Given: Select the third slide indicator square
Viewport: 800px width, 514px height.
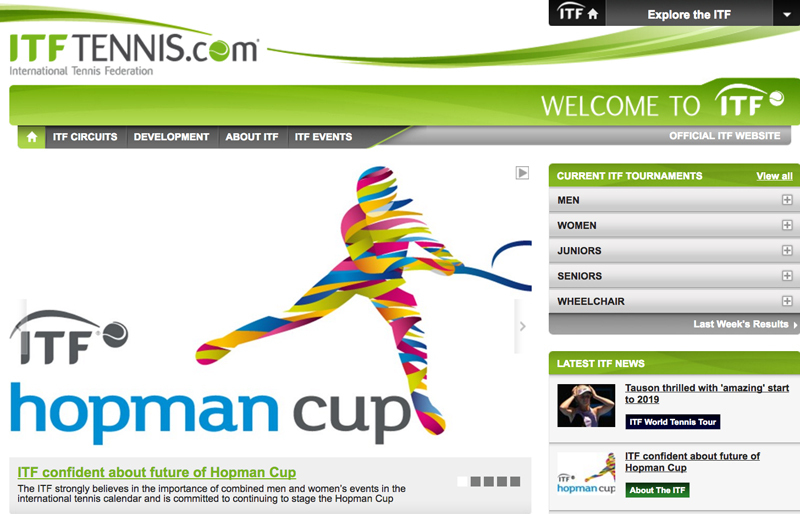Looking at the screenshot, I should (489, 481).
